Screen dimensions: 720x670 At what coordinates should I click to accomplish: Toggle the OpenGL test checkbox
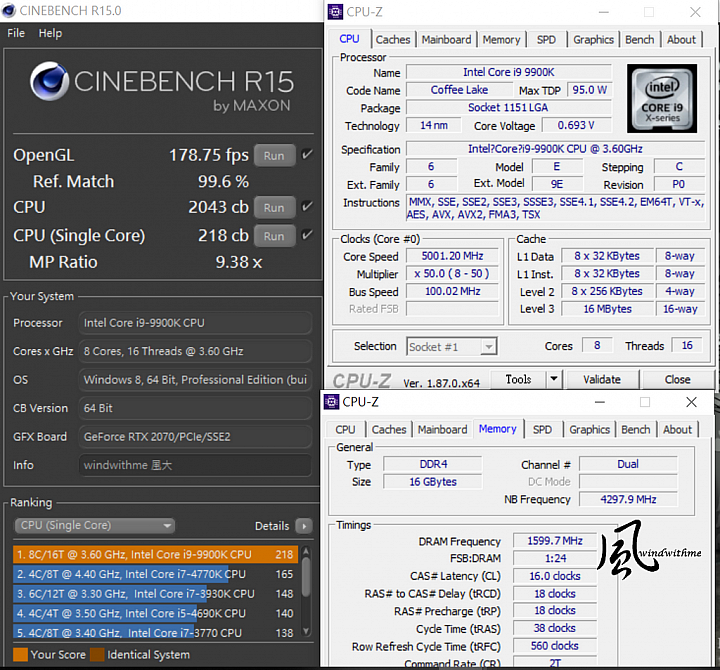pyautogui.click(x=307, y=155)
